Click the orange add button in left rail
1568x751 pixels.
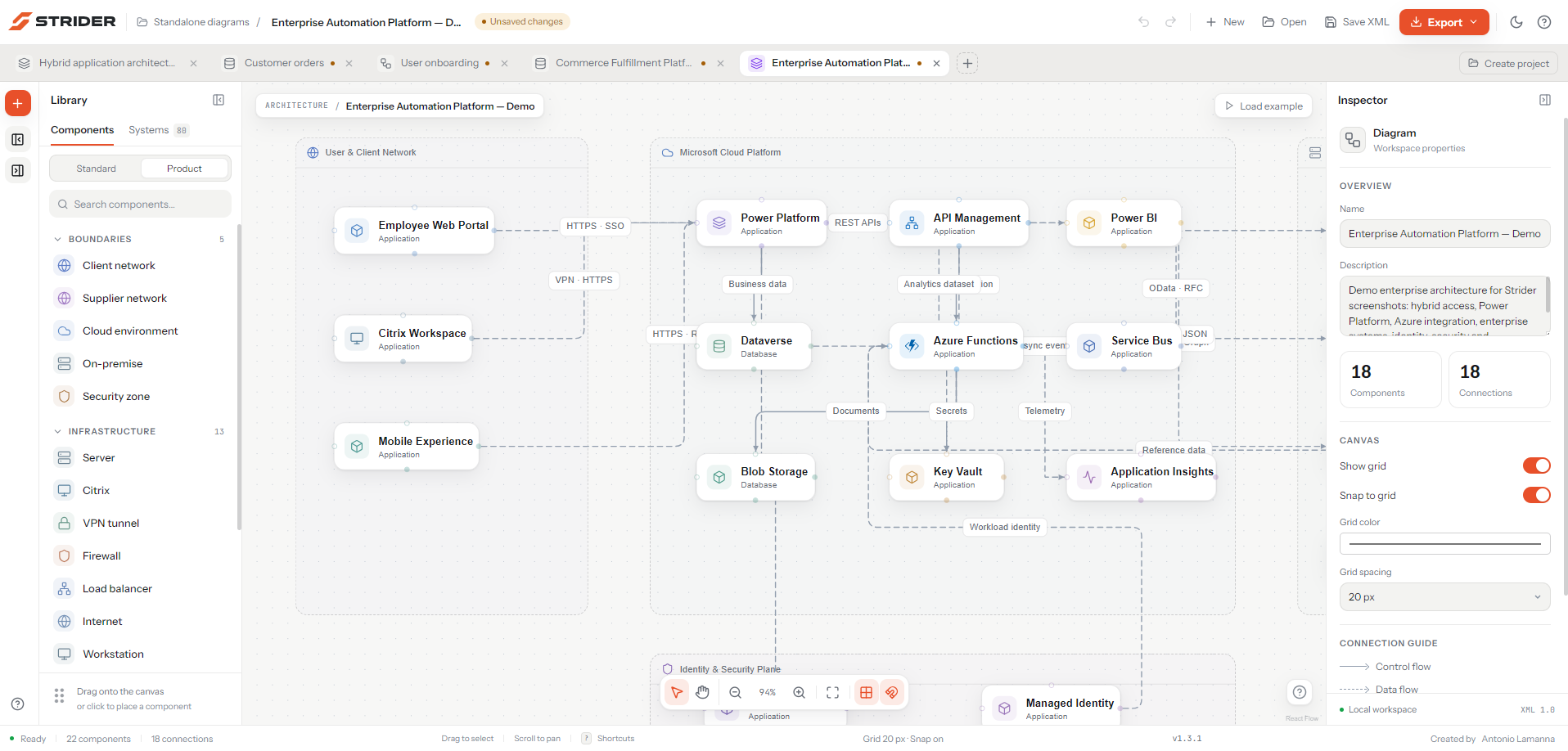pos(18,103)
